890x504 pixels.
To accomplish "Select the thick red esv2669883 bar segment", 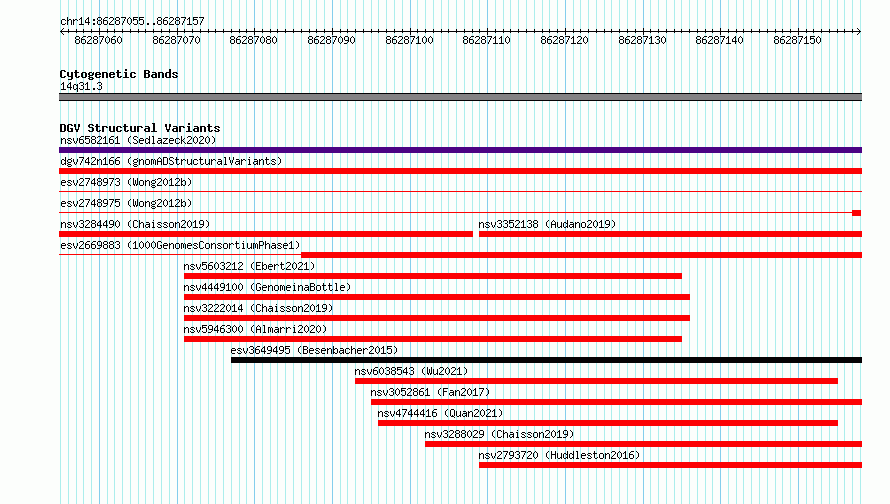I will [582, 255].
